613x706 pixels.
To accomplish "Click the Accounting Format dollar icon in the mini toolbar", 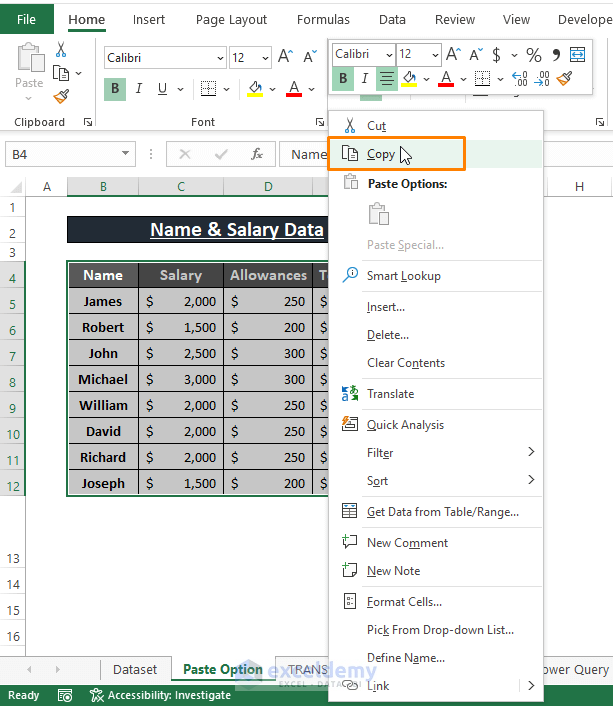I will [x=496, y=55].
